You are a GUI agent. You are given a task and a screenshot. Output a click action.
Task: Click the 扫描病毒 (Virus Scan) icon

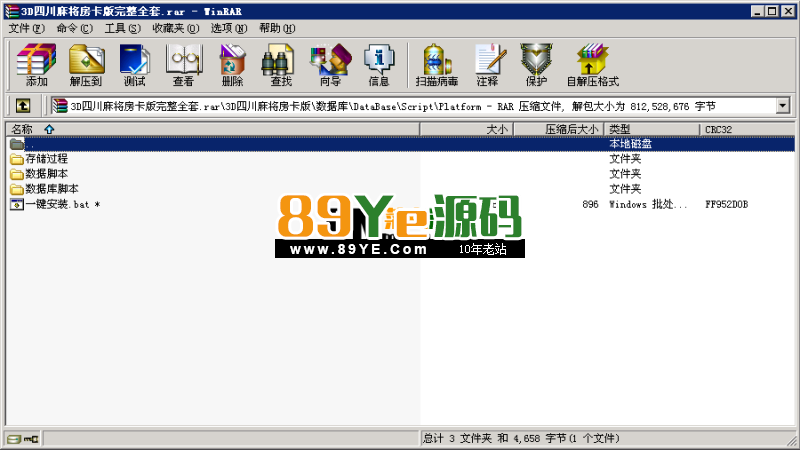437,65
